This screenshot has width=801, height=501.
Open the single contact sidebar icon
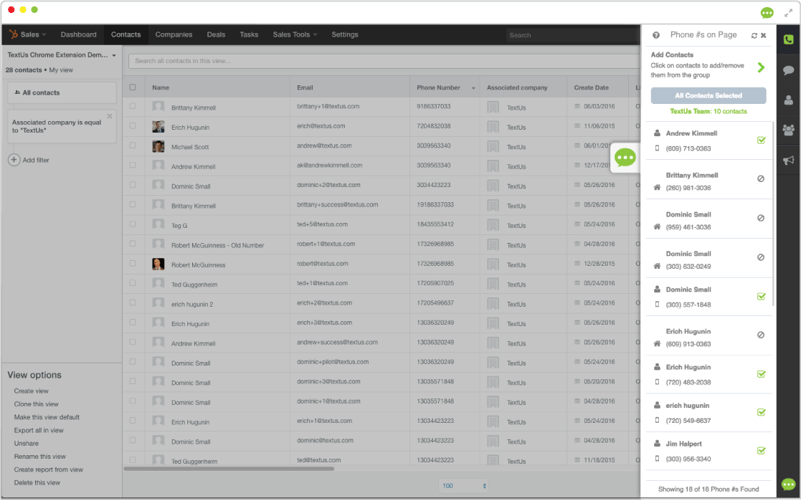click(x=788, y=100)
